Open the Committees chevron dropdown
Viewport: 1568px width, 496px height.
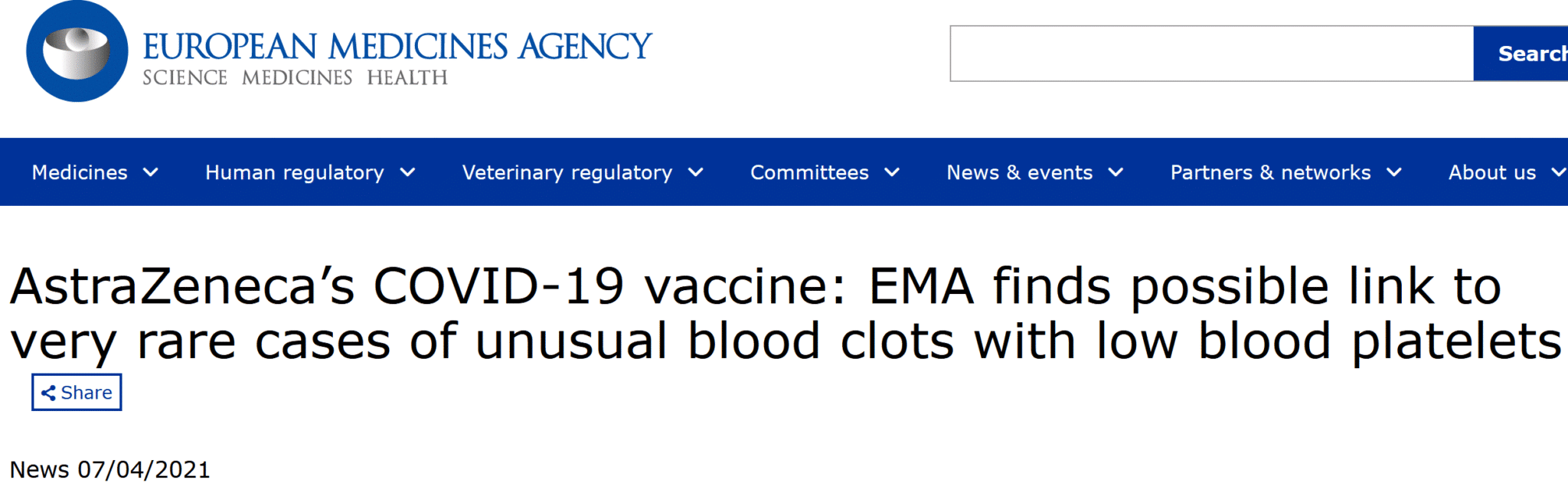click(892, 173)
